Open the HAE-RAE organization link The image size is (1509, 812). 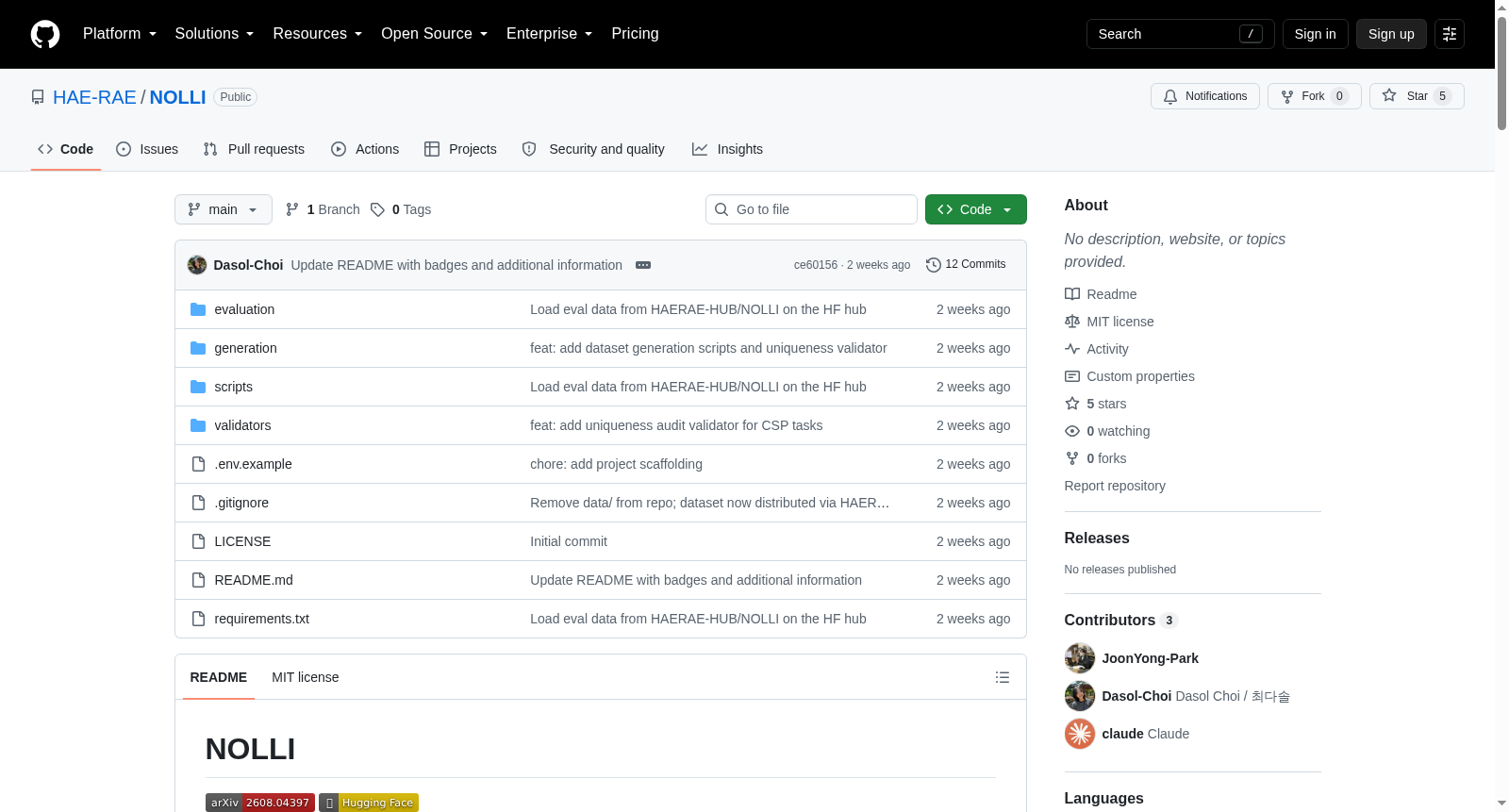(x=94, y=97)
